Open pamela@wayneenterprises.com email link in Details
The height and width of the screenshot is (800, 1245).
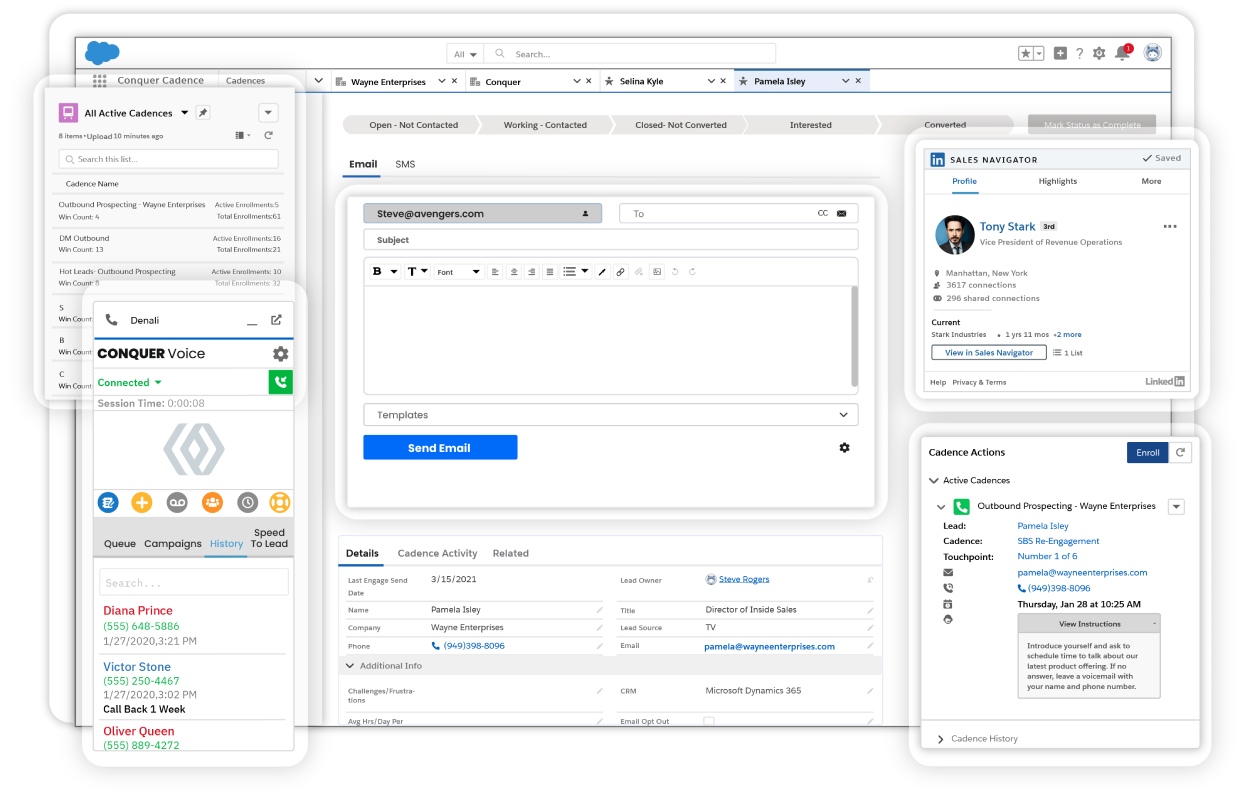(x=769, y=646)
